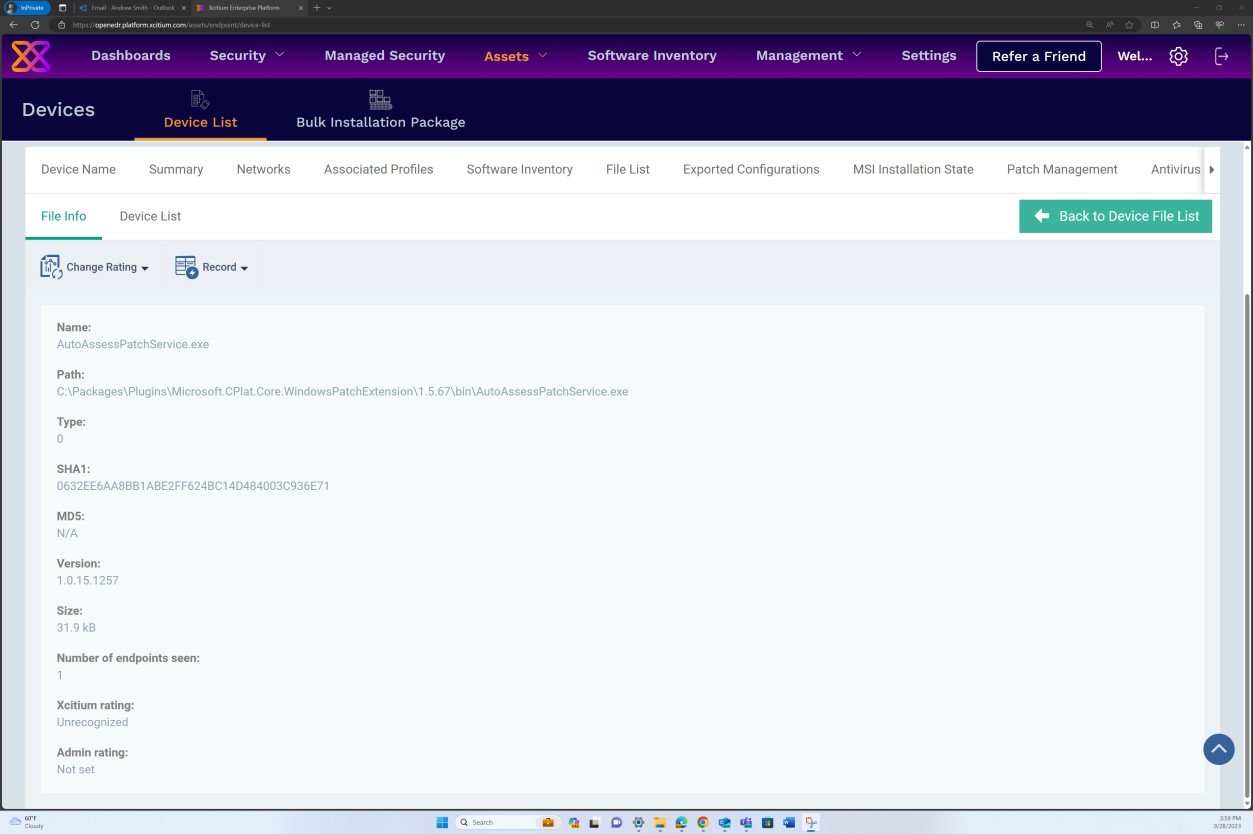Click the scroll-to-top circle button

tap(1218, 748)
